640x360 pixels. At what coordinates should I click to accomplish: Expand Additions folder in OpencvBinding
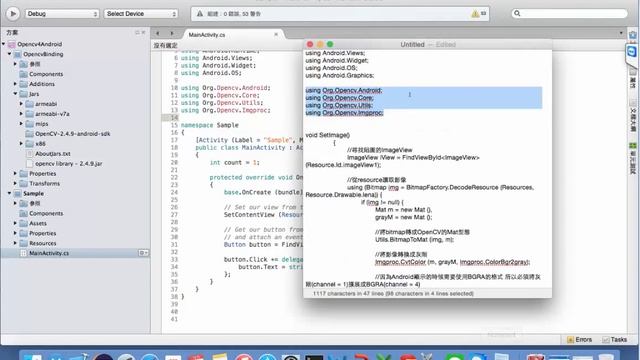point(15,84)
